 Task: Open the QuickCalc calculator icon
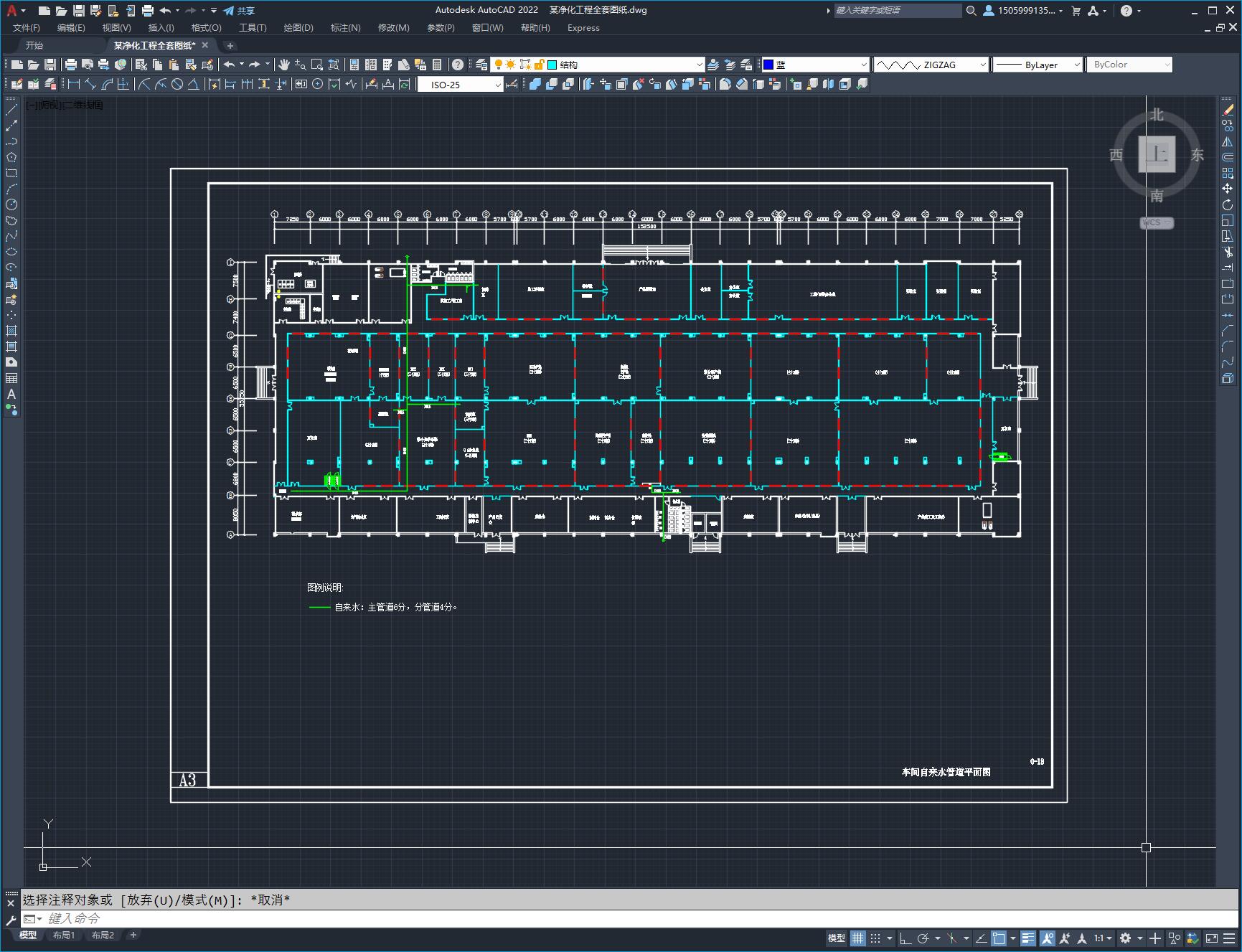[437, 65]
